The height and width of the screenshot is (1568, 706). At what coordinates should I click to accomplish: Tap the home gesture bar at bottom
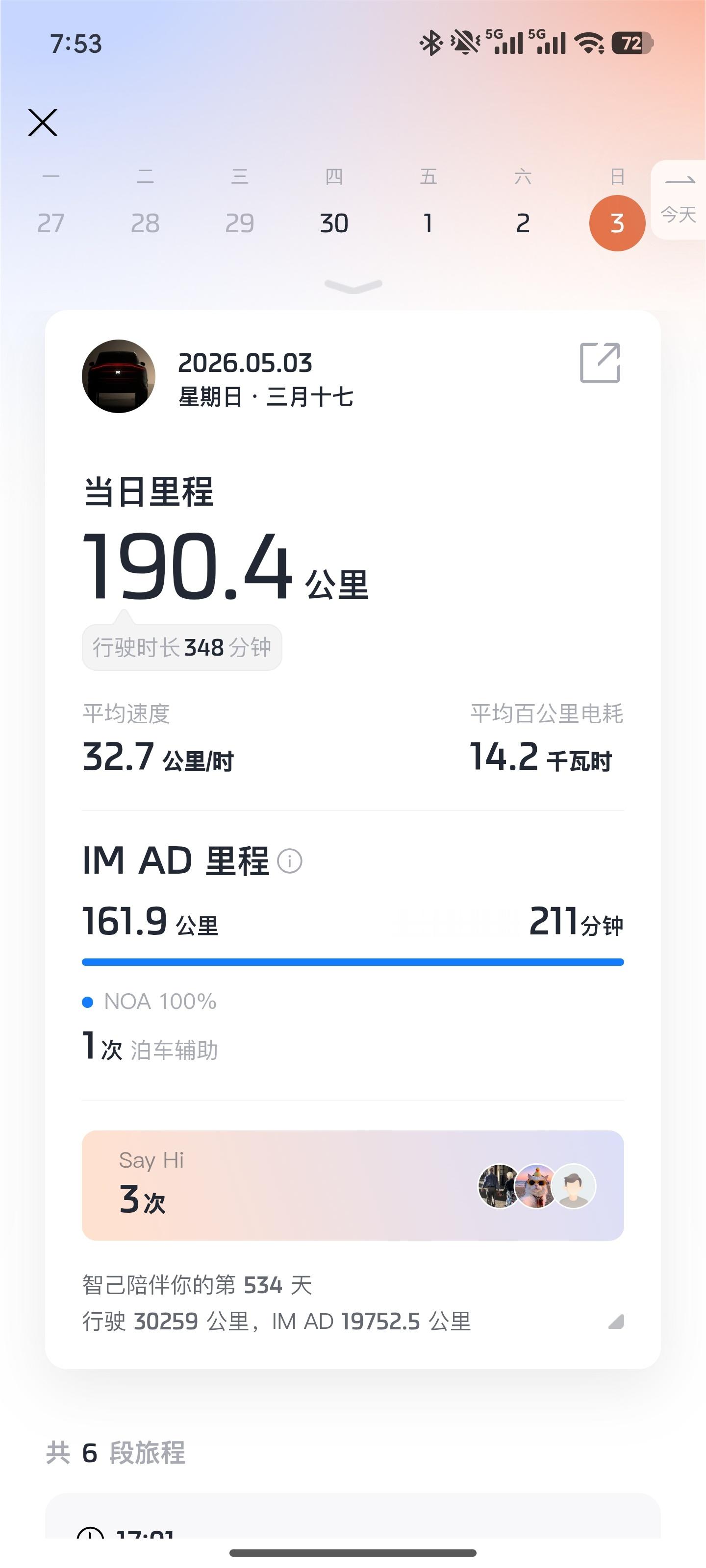(353, 1553)
